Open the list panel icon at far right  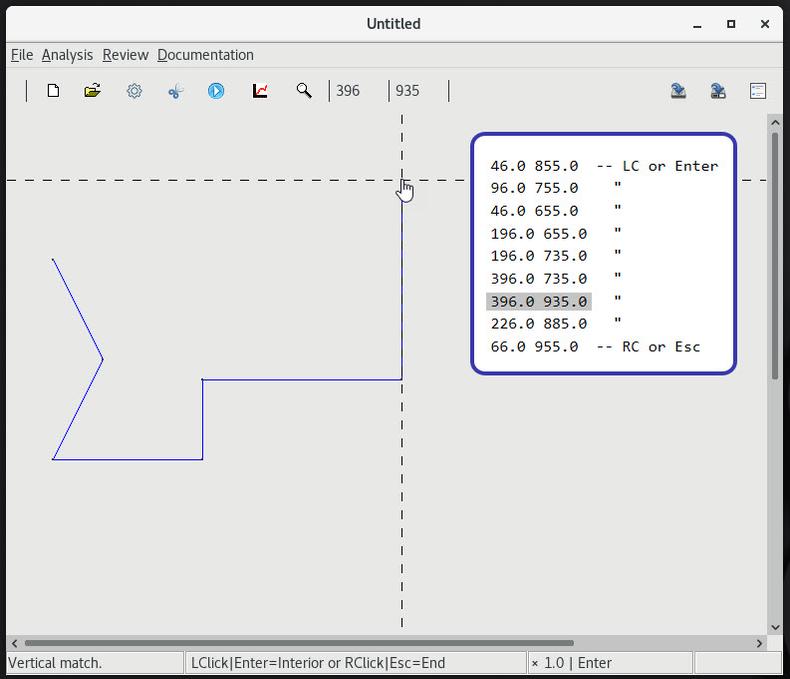[x=758, y=91]
